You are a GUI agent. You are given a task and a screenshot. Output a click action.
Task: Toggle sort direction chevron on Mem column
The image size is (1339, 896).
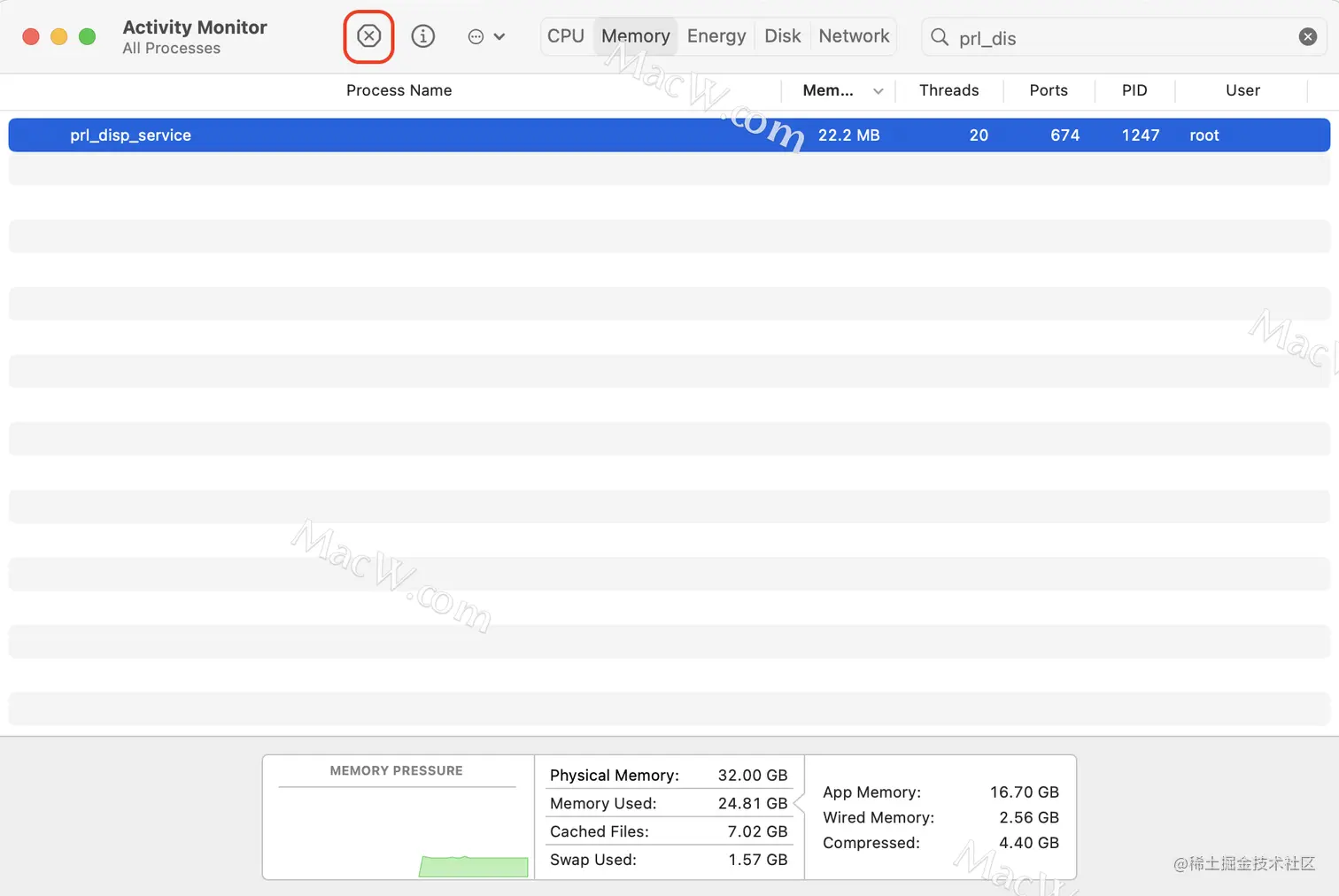click(x=878, y=91)
